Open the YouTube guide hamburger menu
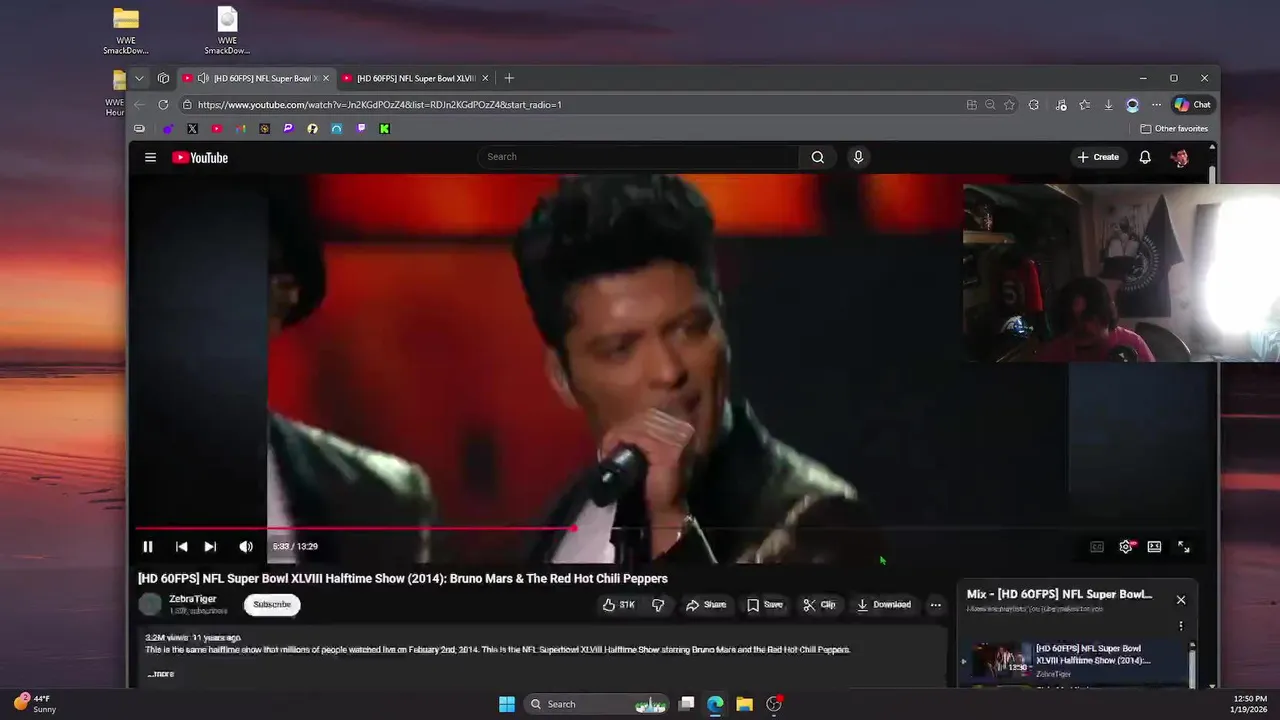 coord(150,157)
